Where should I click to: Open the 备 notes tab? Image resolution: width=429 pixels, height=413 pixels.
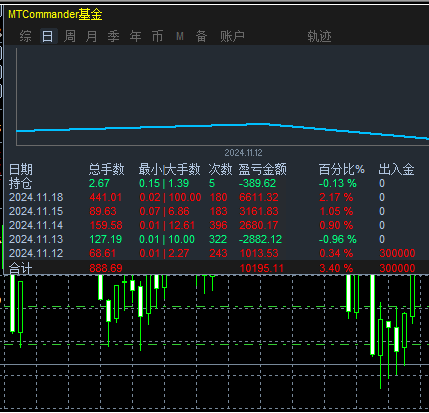click(202, 36)
